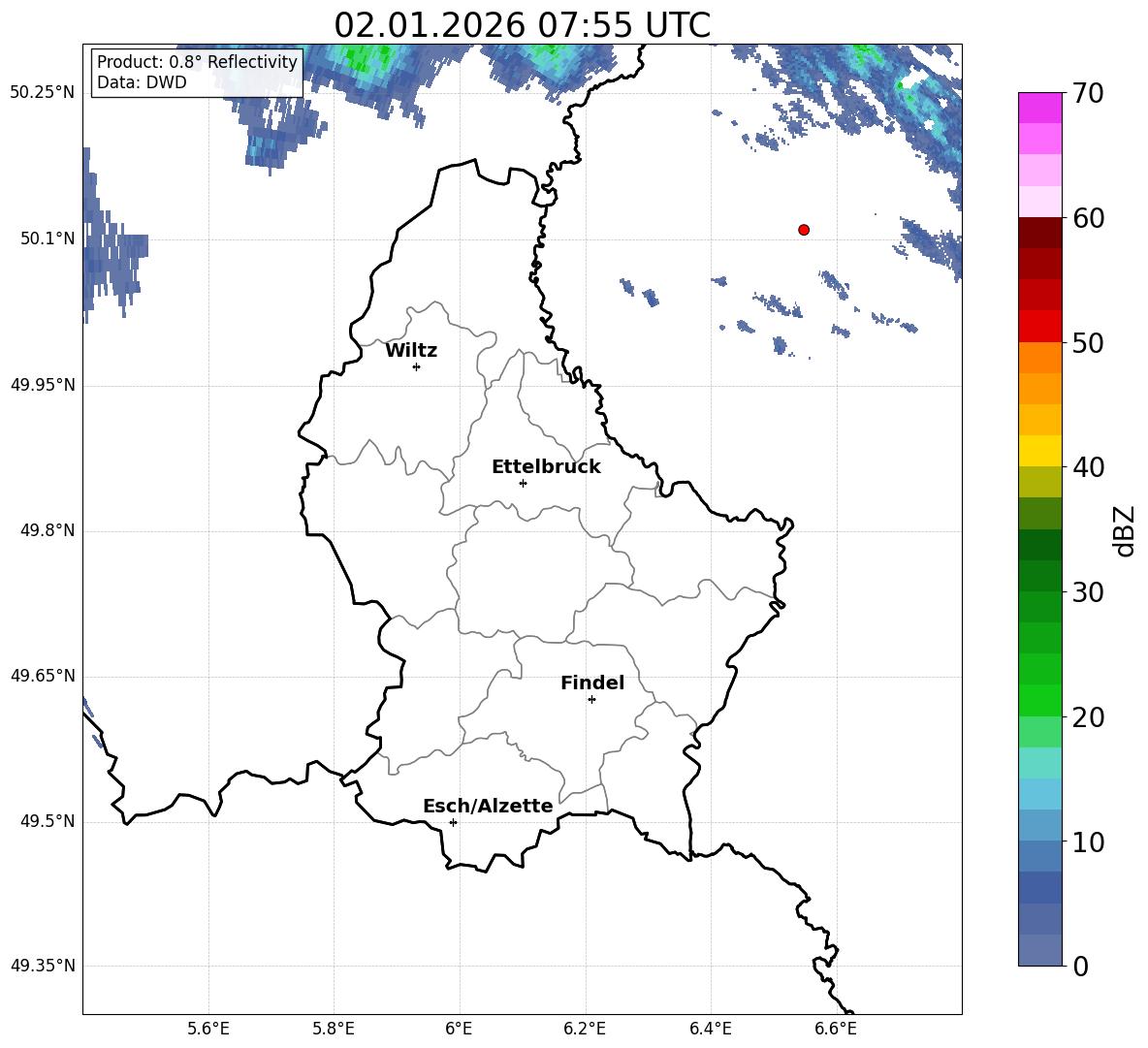The height and width of the screenshot is (1048, 1148).
Task: Click the 'Data: DWD' text
Action: (142, 82)
